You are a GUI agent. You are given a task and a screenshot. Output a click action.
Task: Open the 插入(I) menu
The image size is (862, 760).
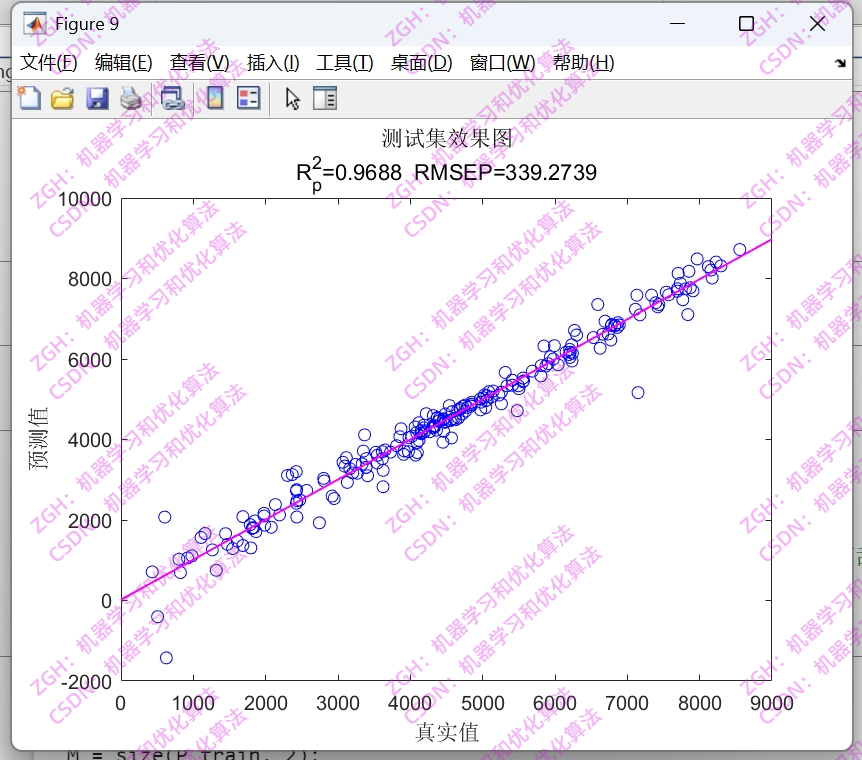(x=273, y=63)
